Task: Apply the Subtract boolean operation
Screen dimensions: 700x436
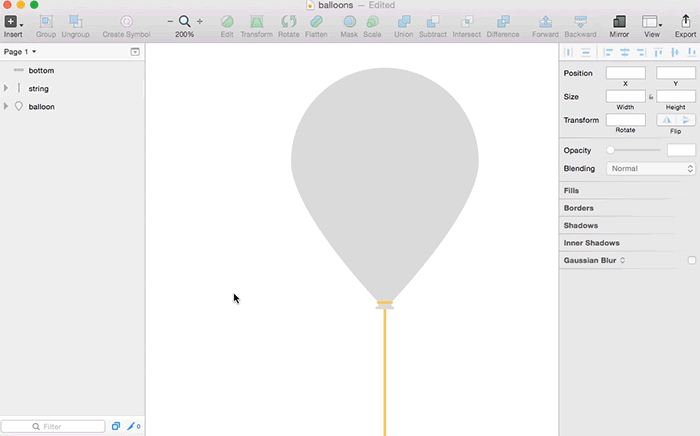Action: click(433, 21)
